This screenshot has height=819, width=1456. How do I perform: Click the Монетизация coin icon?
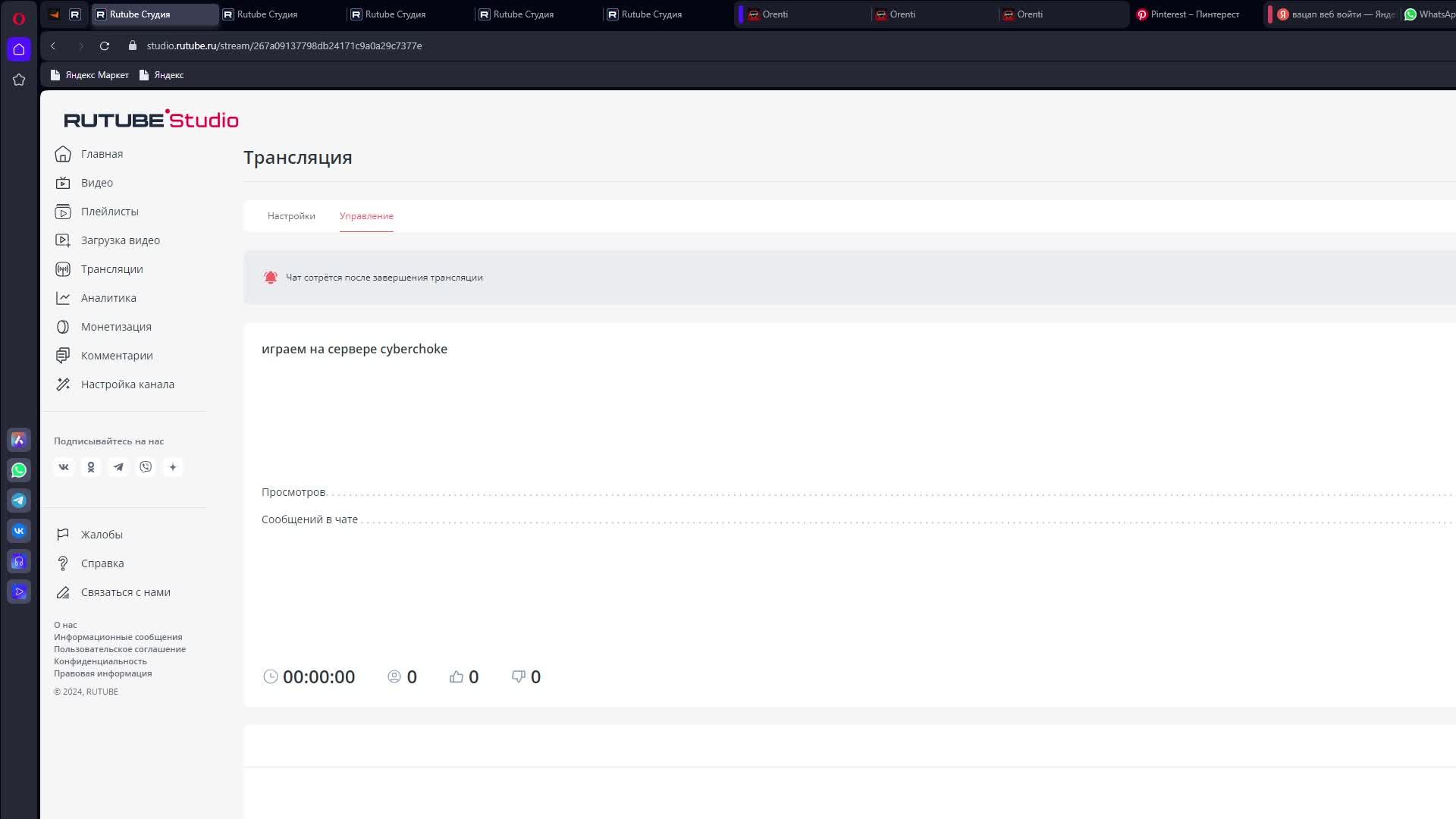pos(63,327)
